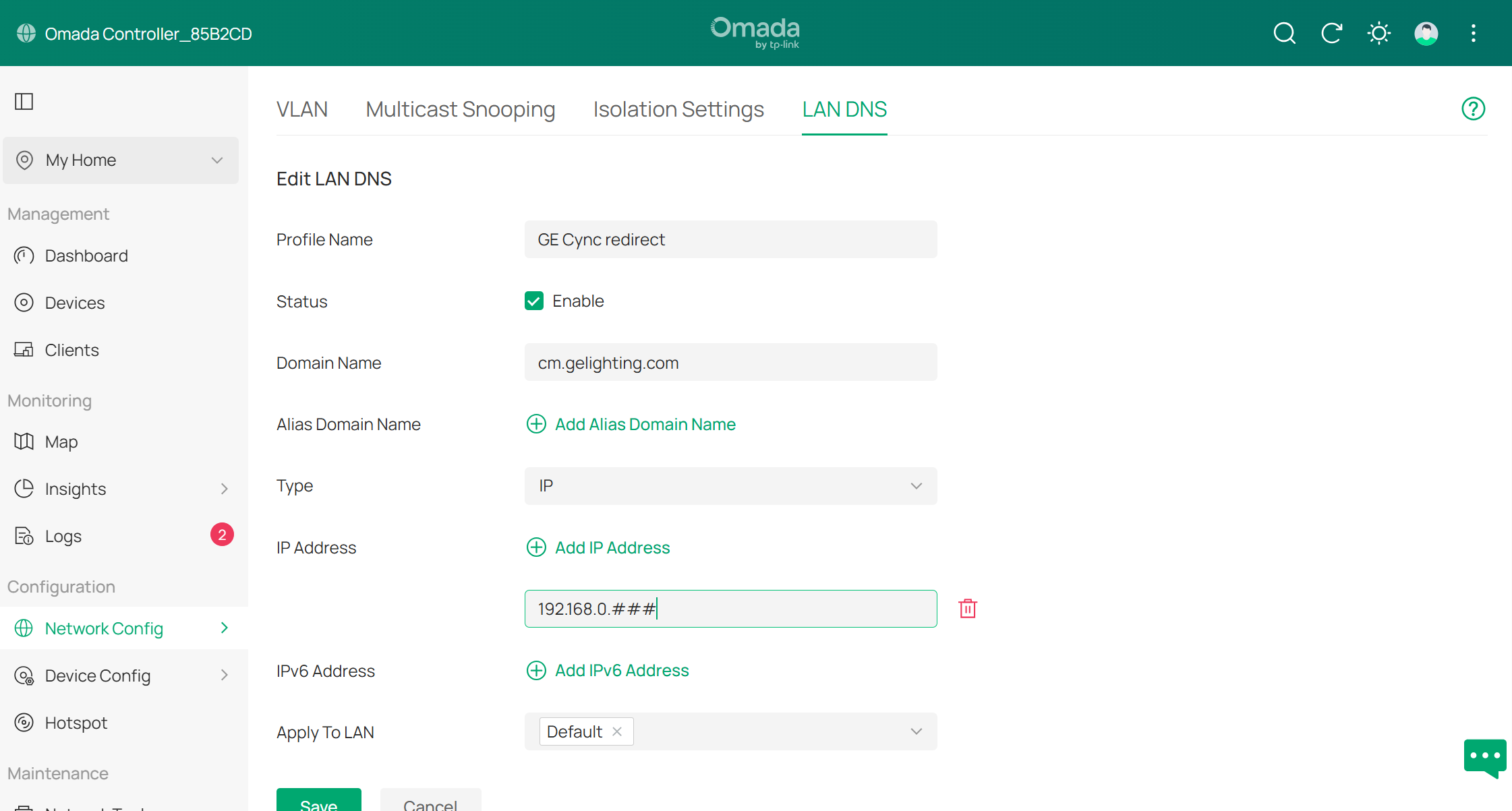The width and height of the screenshot is (1512, 811).
Task: Click the Save button
Action: click(x=319, y=801)
